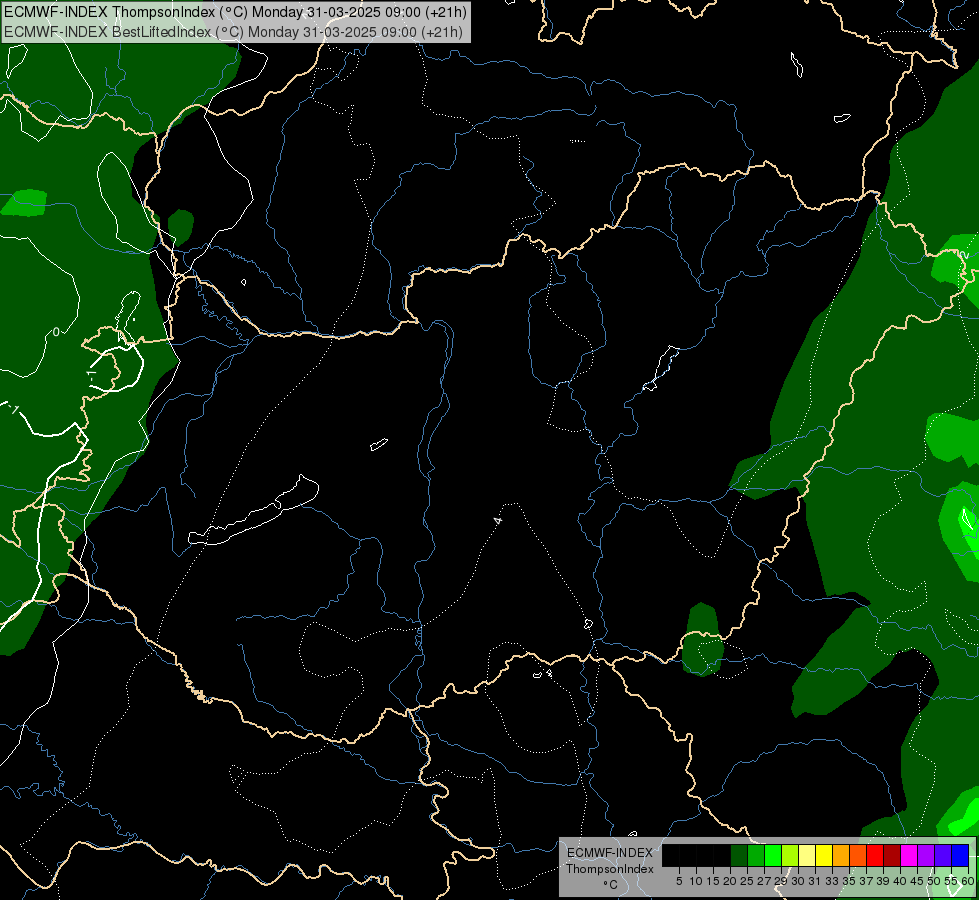979x900 pixels.
Task: Click the legend tick value '45'
Action: (x=917, y=881)
